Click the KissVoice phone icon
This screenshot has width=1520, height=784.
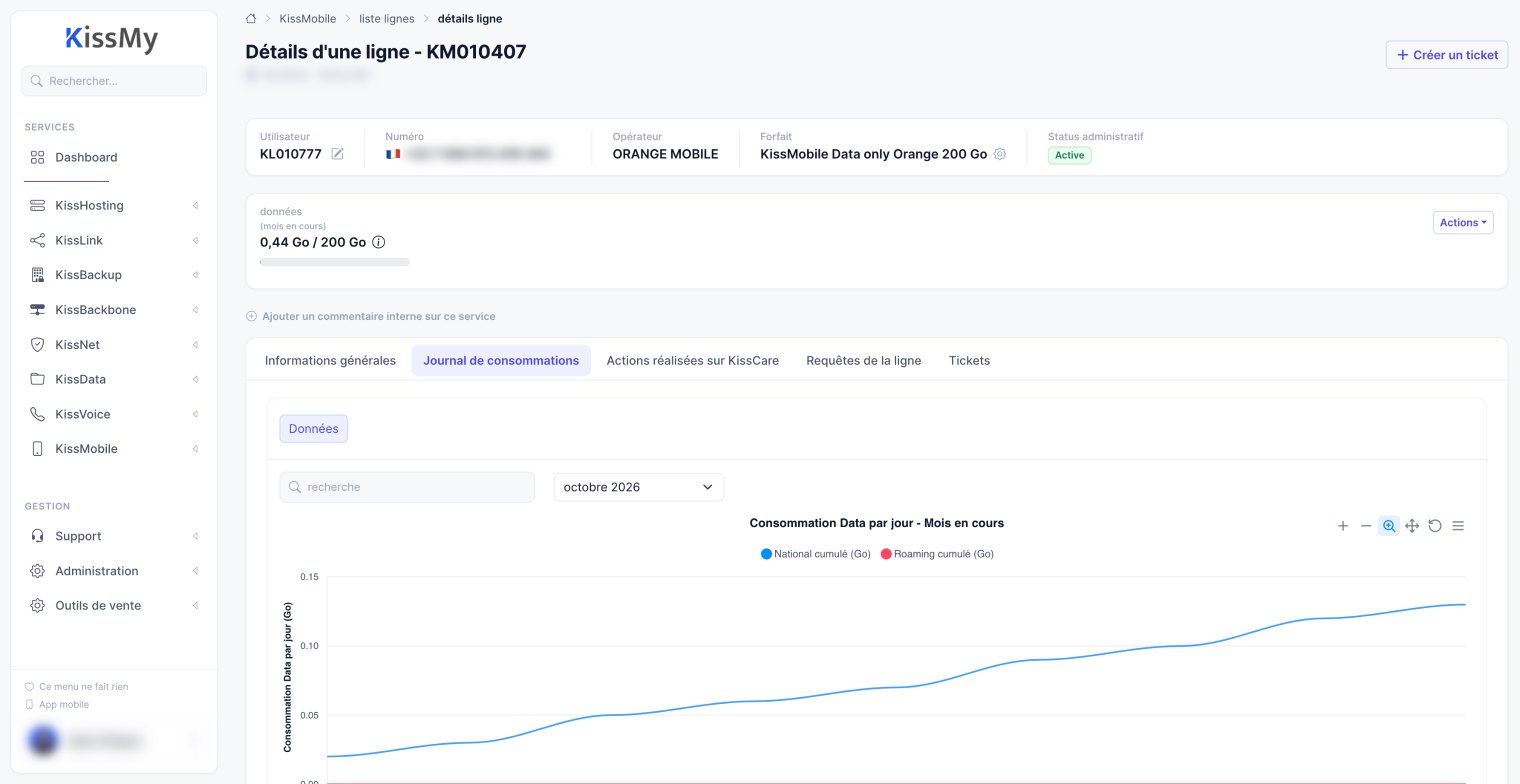38,414
